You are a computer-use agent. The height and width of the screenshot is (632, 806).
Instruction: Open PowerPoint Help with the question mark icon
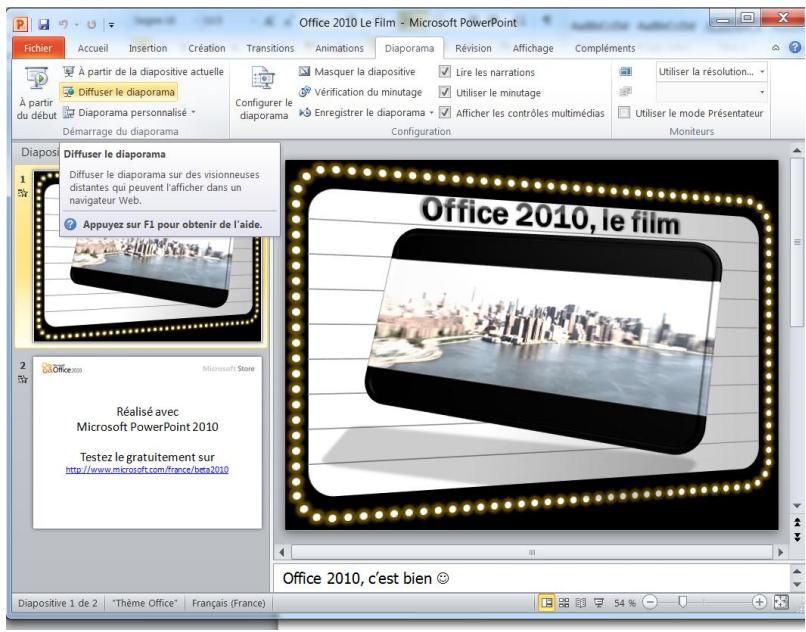(795, 47)
